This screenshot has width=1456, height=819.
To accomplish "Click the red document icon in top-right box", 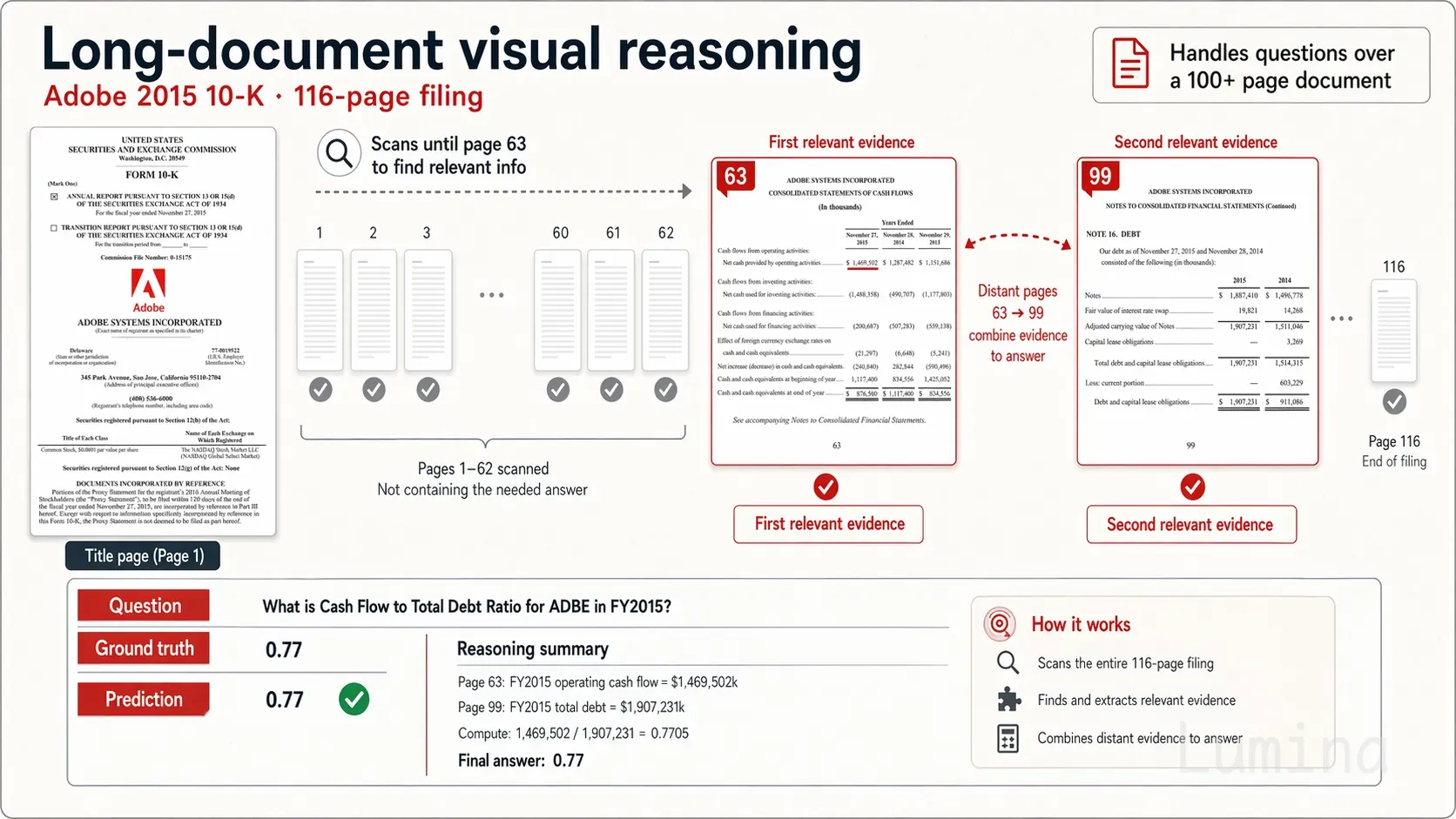I will click(x=1130, y=64).
